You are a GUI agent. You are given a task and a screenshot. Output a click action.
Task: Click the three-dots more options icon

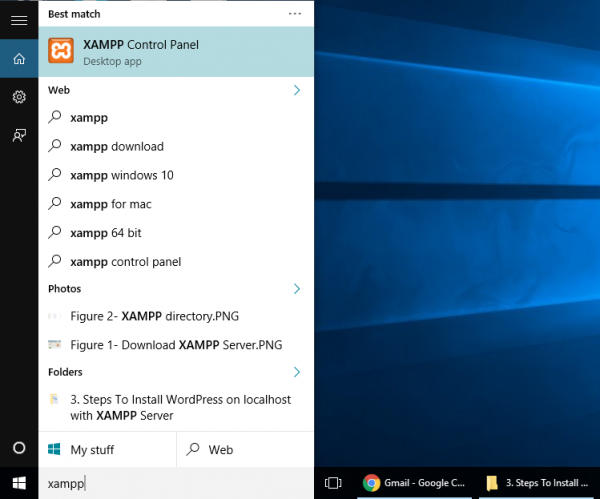(295, 14)
